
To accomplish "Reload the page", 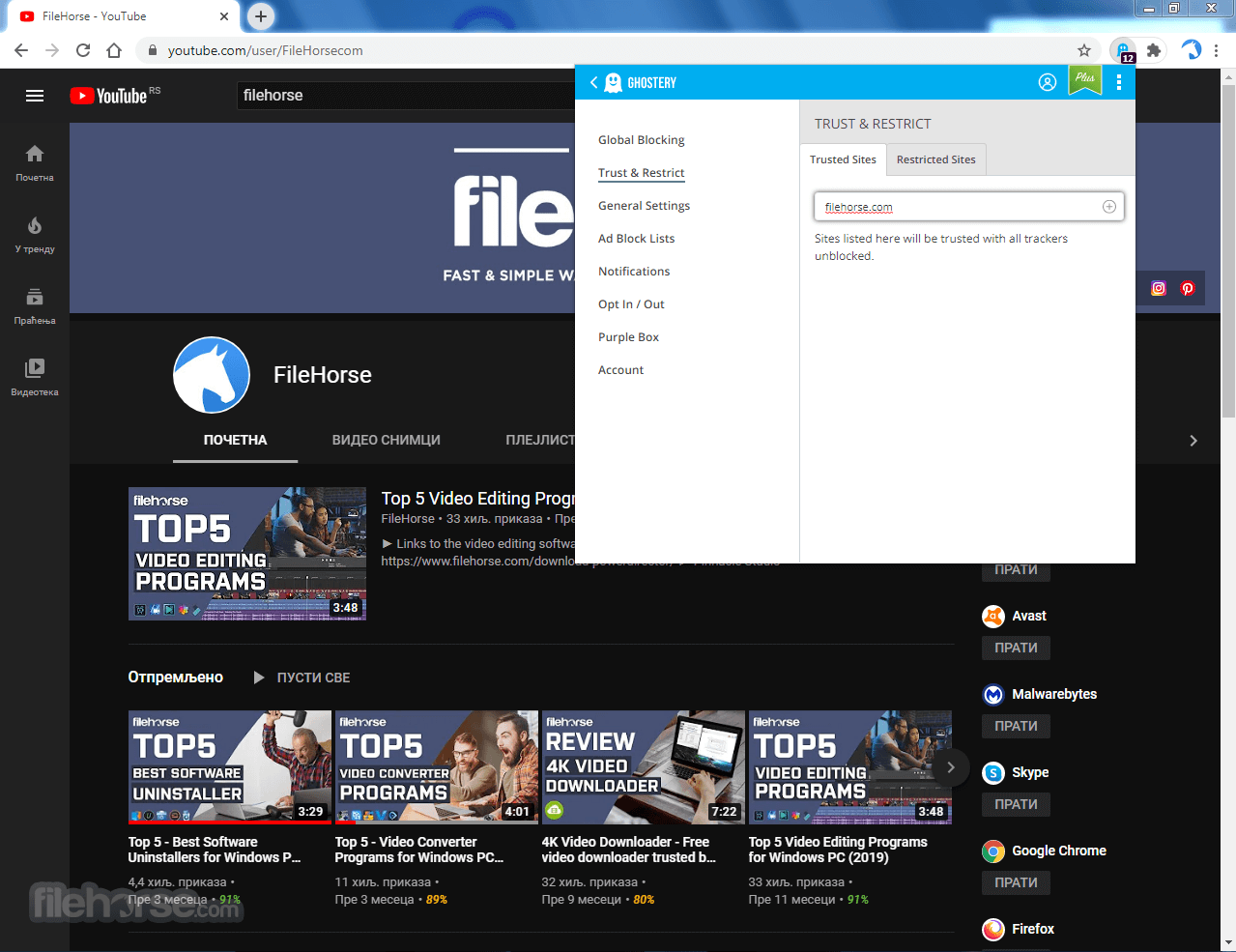I will 83,50.
